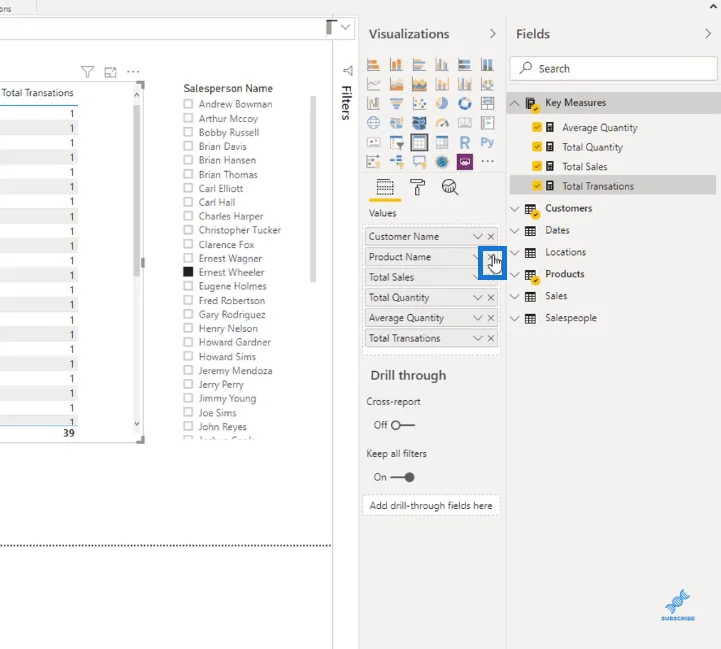Uncheck the Total Sales field checkbox
The height and width of the screenshot is (649, 721).
(x=537, y=166)
